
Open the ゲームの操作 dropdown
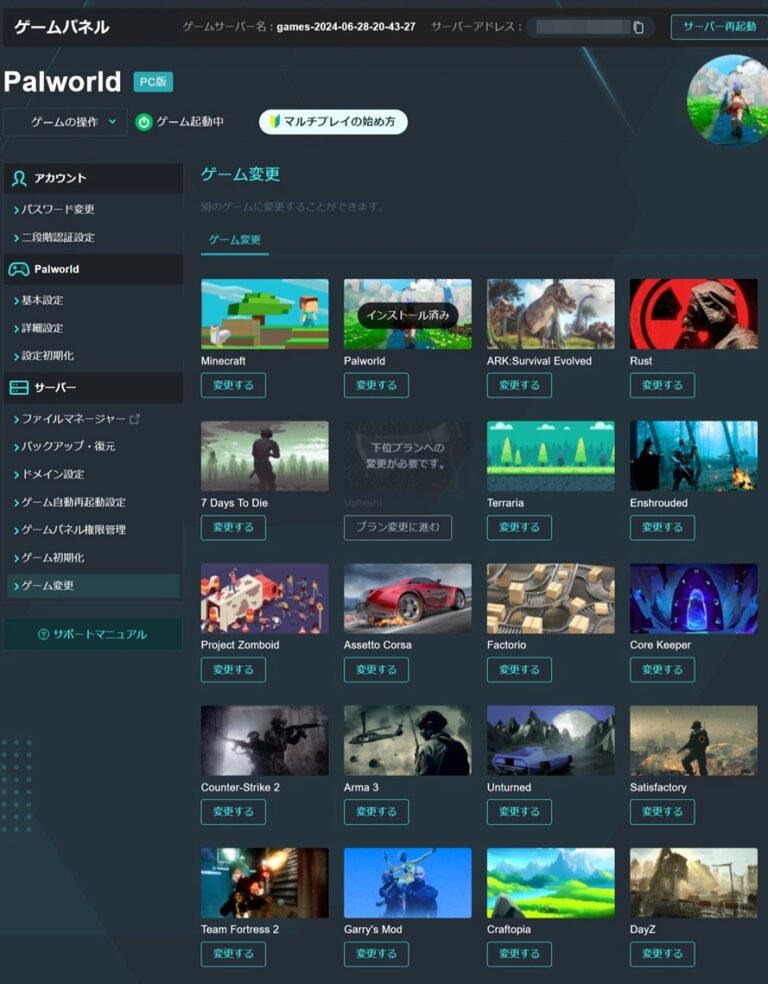[65, 122]
